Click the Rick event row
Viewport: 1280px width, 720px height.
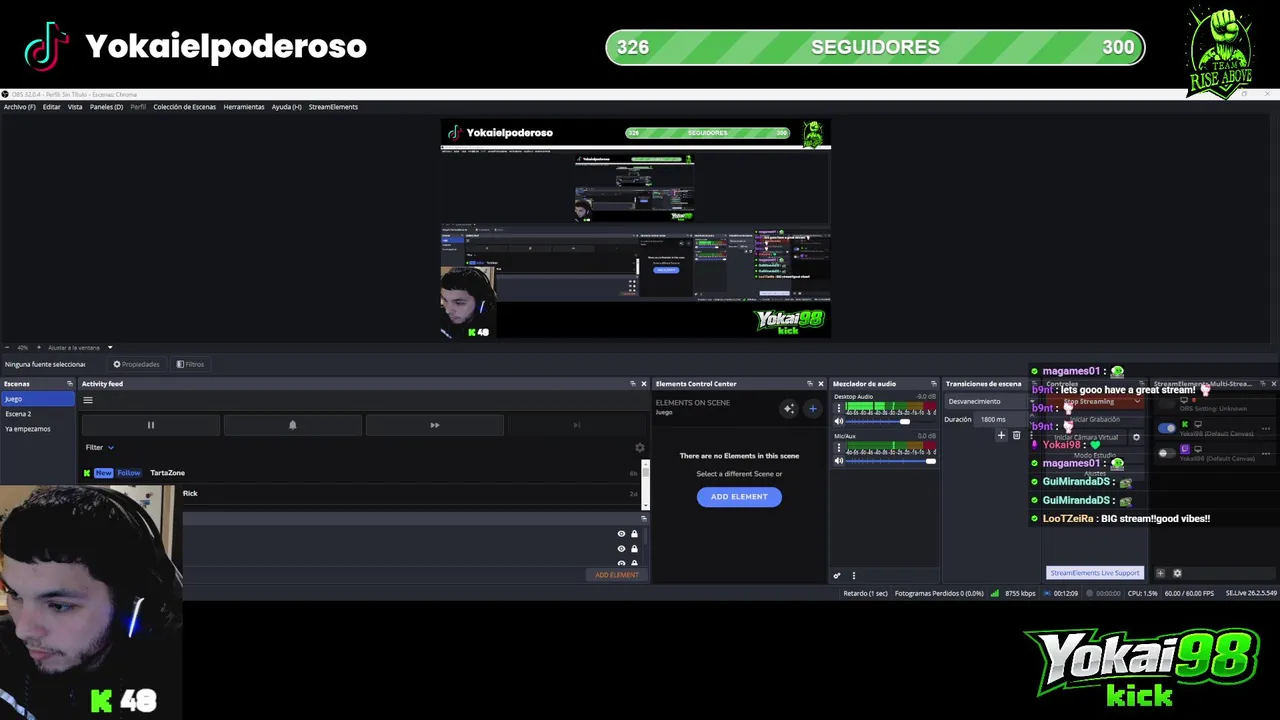click(x=410, y=493)
